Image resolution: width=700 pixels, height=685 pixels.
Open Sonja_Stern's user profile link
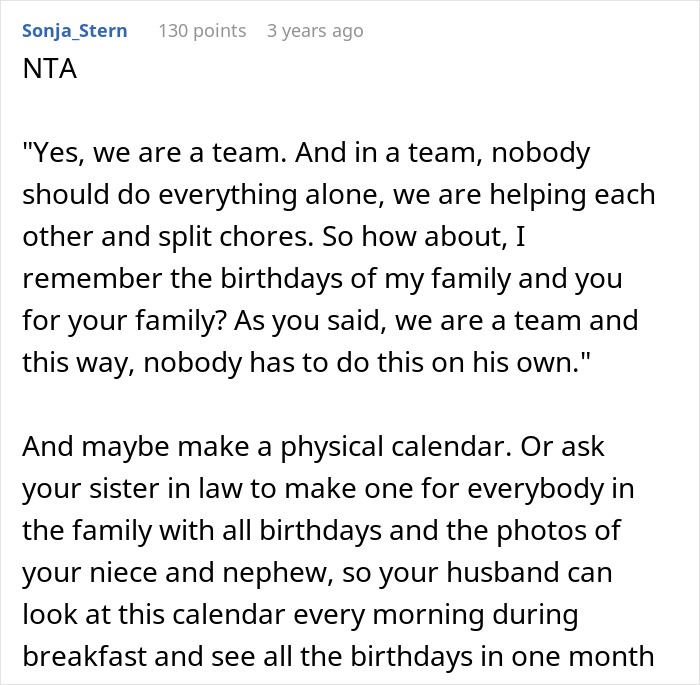pos(74,31)
